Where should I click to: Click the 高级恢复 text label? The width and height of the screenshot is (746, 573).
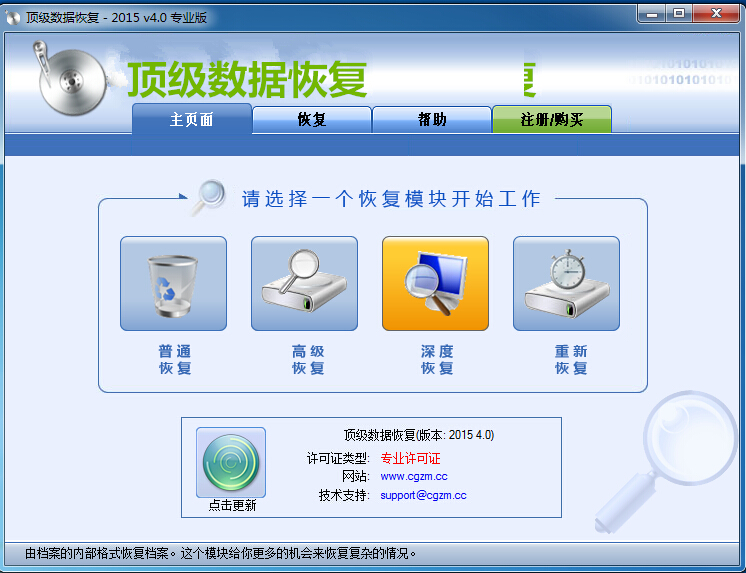coord(308,360)
